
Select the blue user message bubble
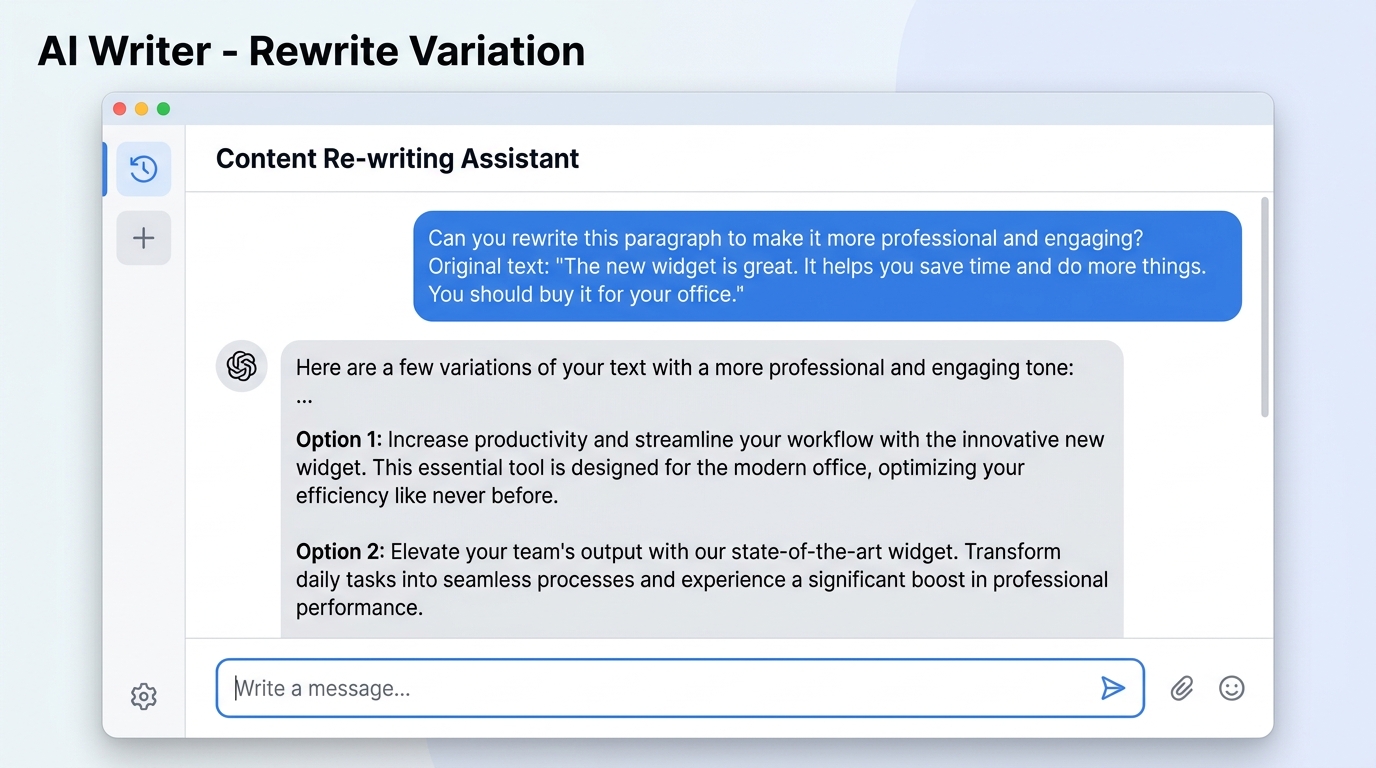[827, 266]
